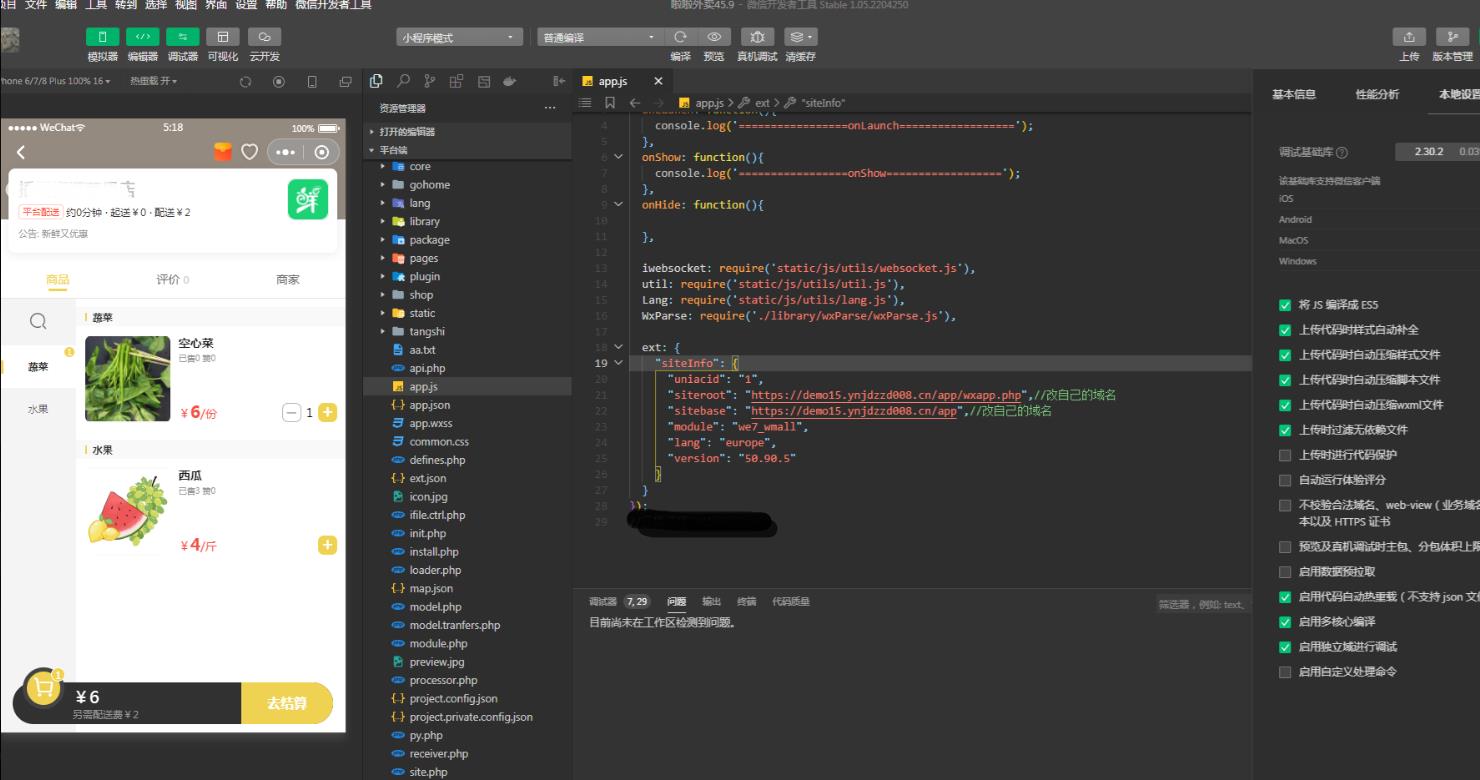Open the Visualization (可视化) tool
This screenshot has height=780, width=1480.
[223, 37]
